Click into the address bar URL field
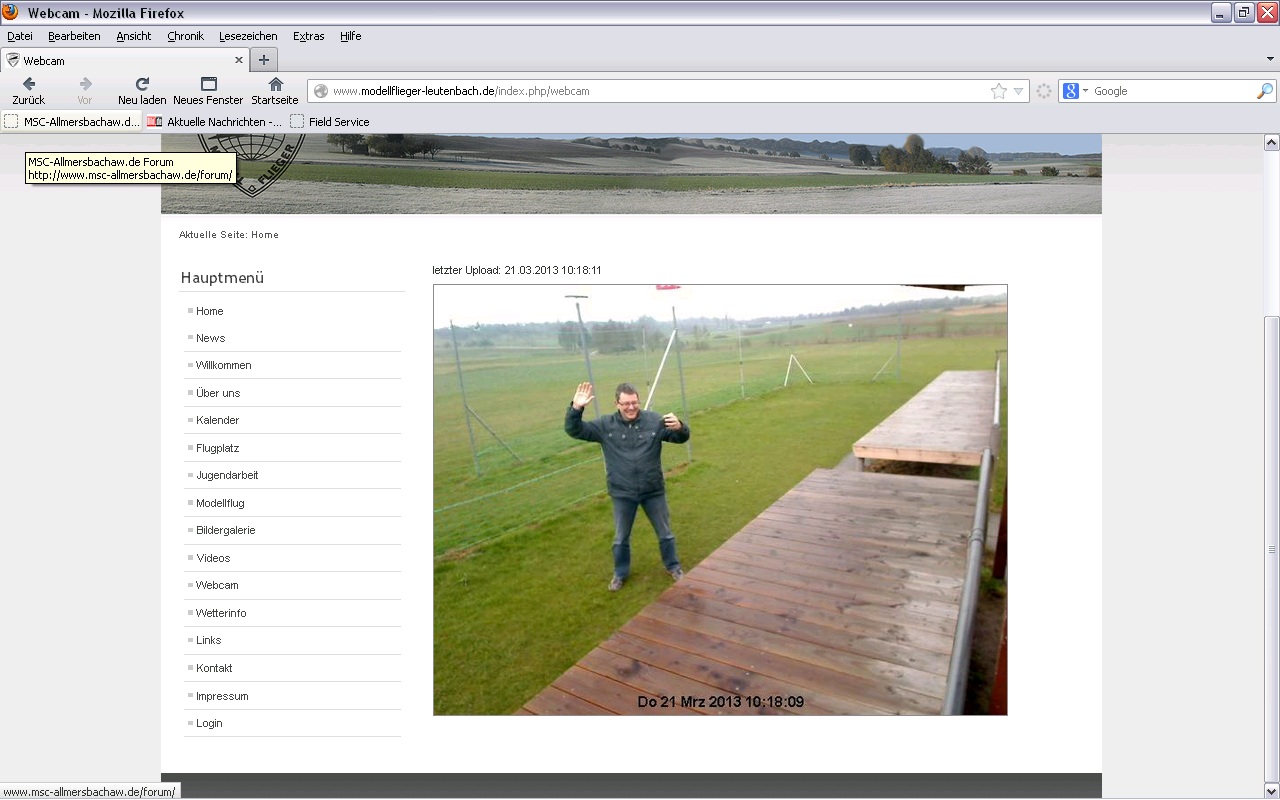The image size is (1280, 800). click(x=650, y=91)
